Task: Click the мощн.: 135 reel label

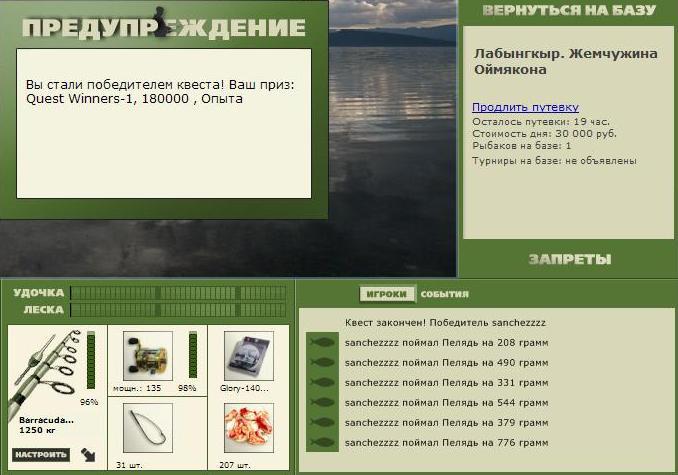Action: [x=137, y=388]
